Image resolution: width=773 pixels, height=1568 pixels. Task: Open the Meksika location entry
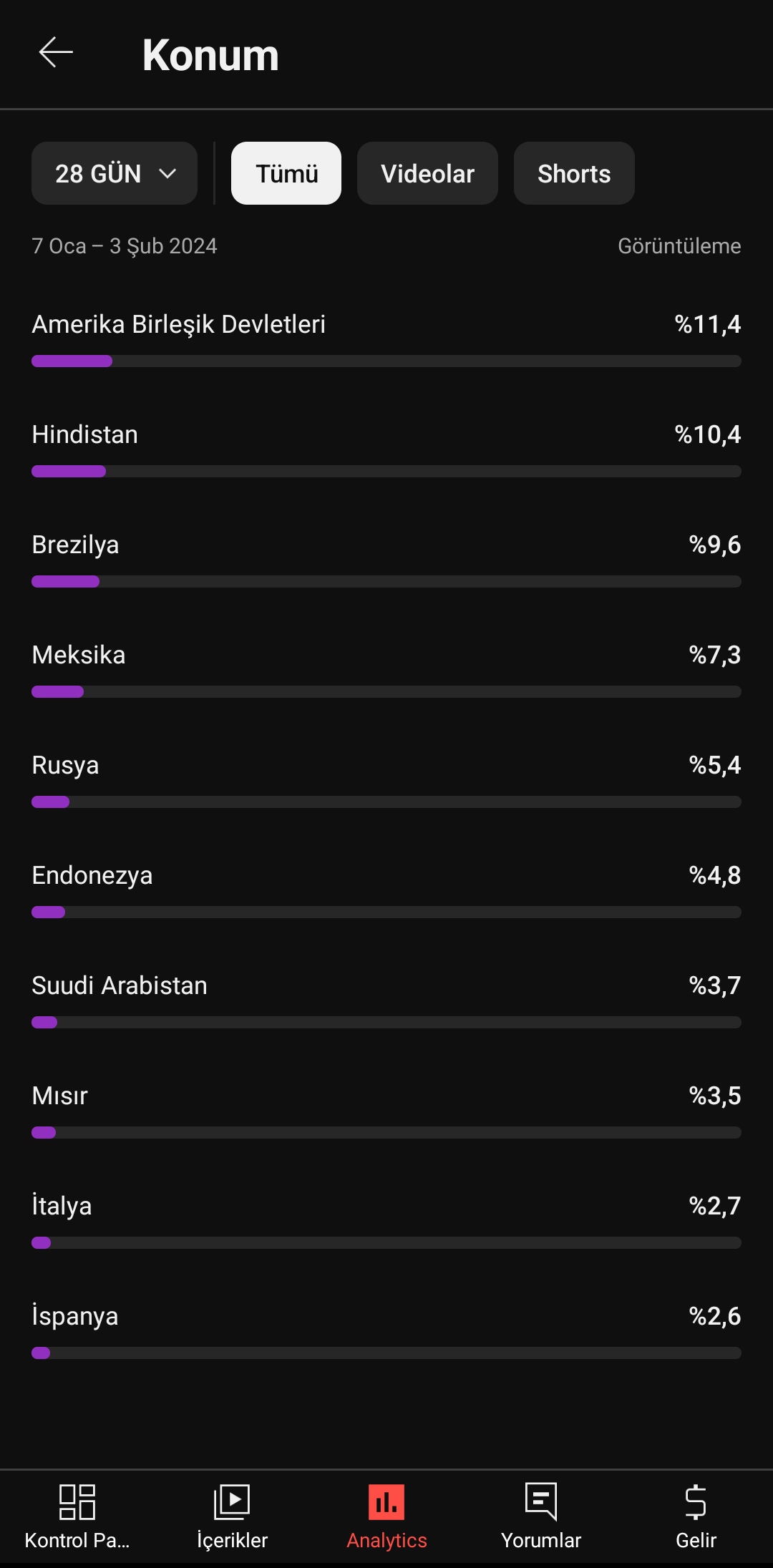[x=386, y=670]
